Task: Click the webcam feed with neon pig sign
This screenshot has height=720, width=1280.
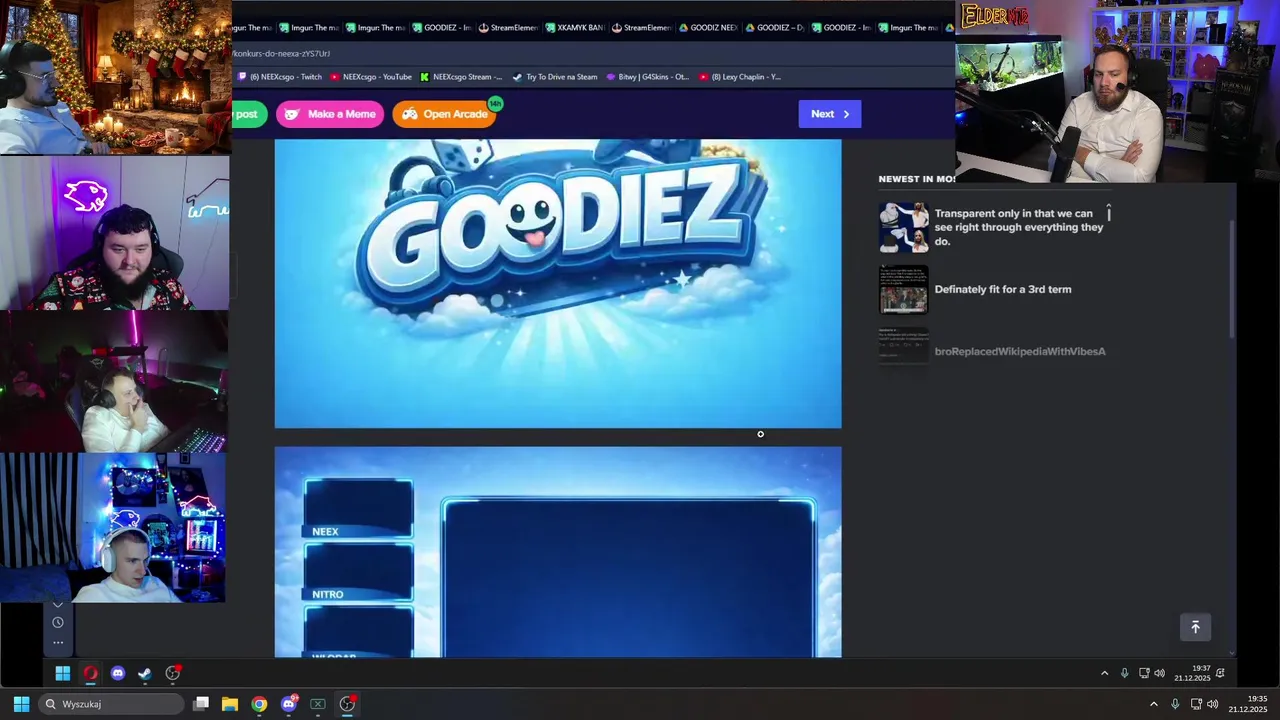Action: [115, 232]
